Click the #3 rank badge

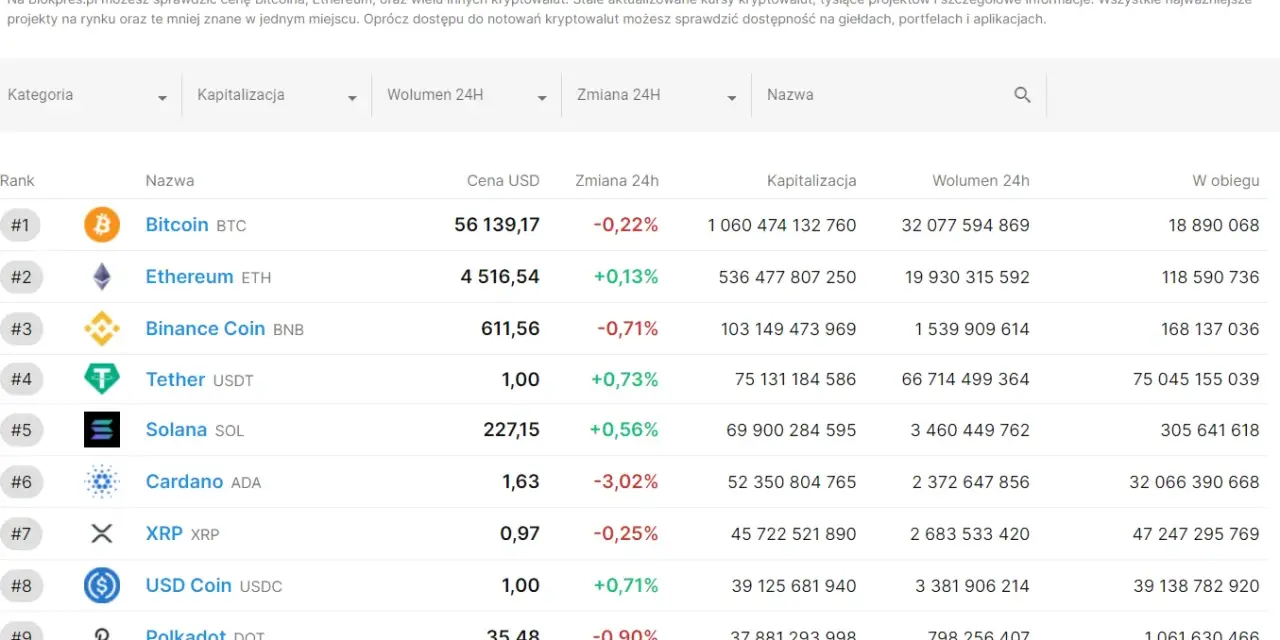coord(21,328)
